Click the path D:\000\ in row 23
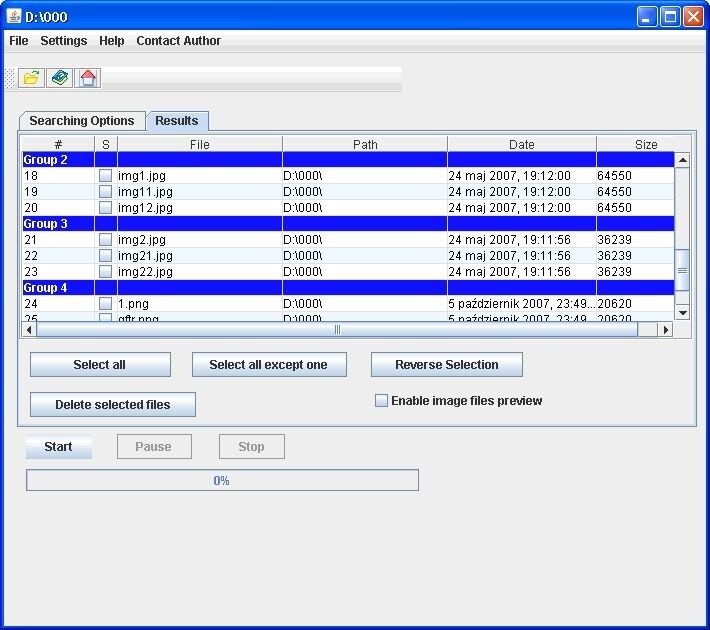The height and width of the screenshot is (630, 710). [302, 272]
